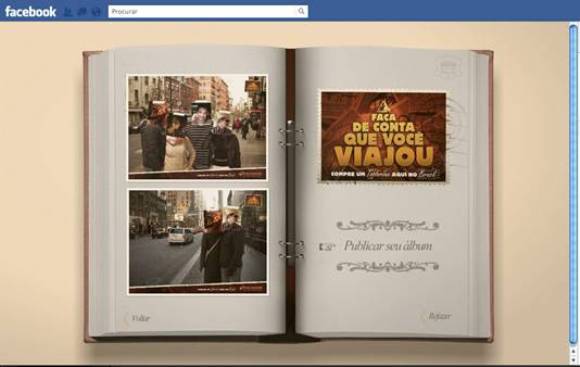580x367 pixels.
Task: Click the ornament above Publicar seu álbum
Action: tap(388, 225)
